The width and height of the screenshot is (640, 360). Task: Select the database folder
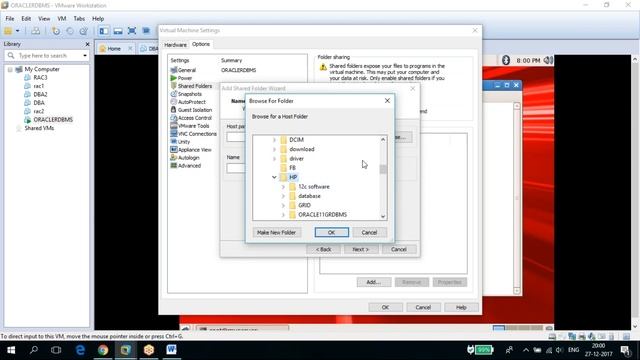click(x=309, y=196)
